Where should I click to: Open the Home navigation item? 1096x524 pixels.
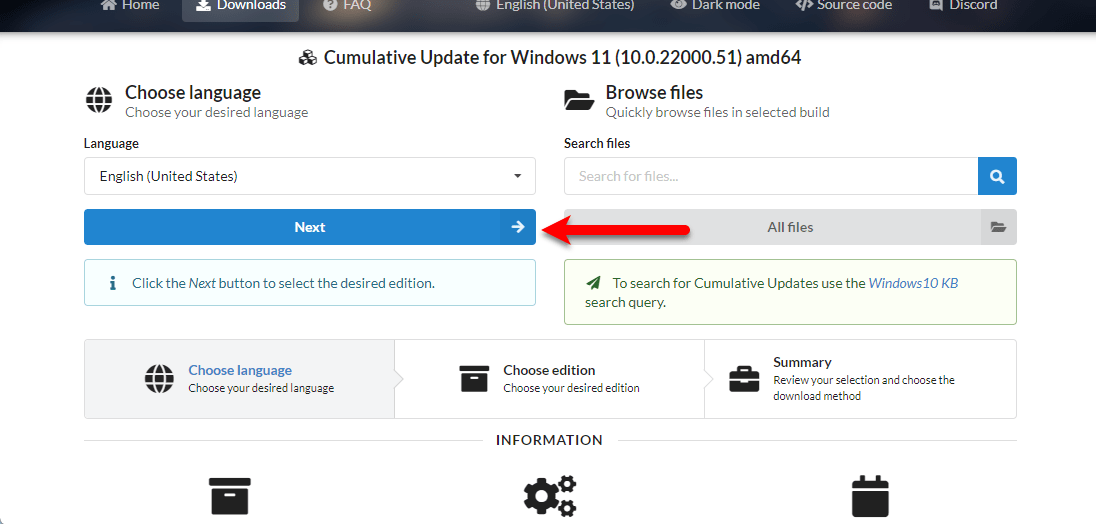129,6
